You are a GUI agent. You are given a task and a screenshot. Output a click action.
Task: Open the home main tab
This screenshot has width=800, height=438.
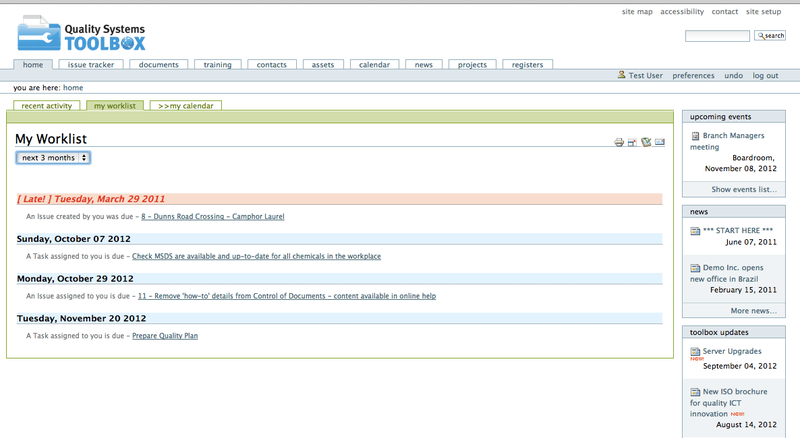(33, 65)
